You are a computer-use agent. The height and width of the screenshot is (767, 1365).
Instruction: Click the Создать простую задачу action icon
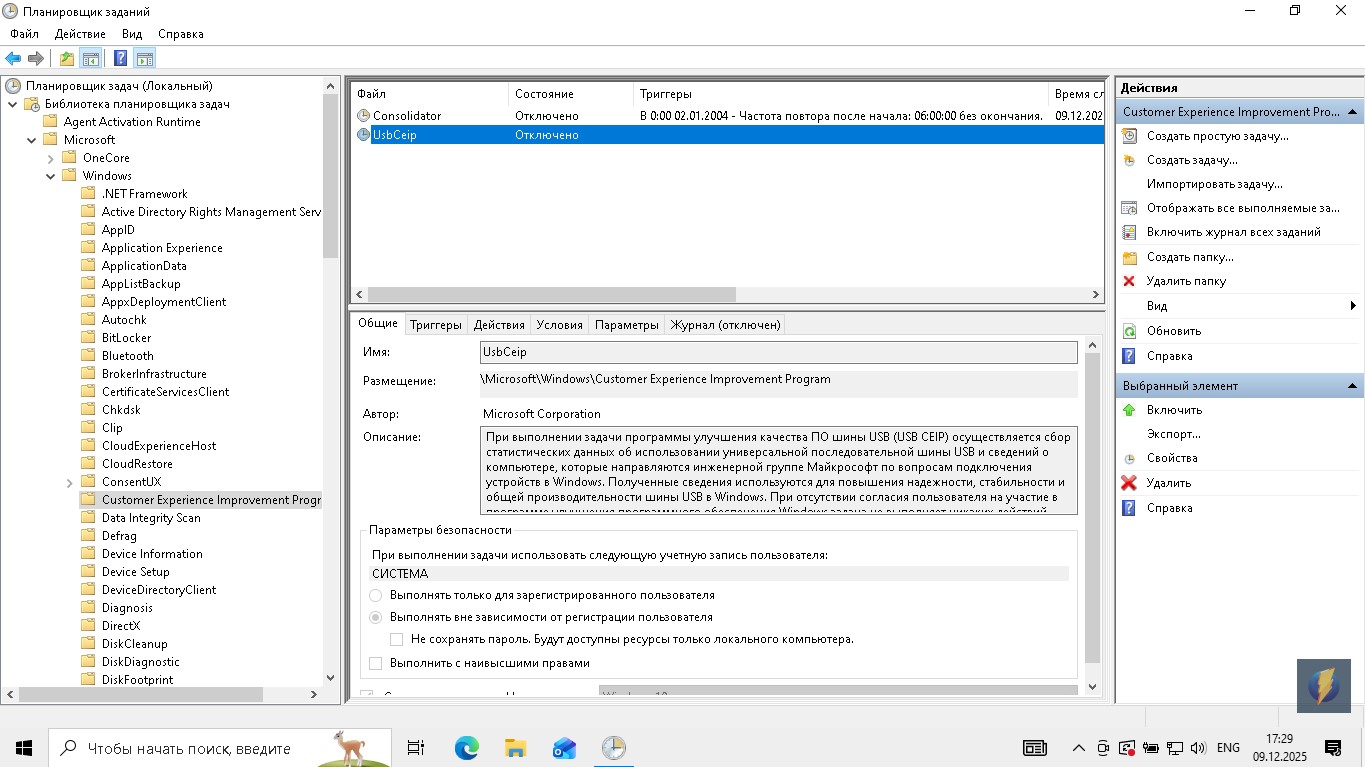1129,136
